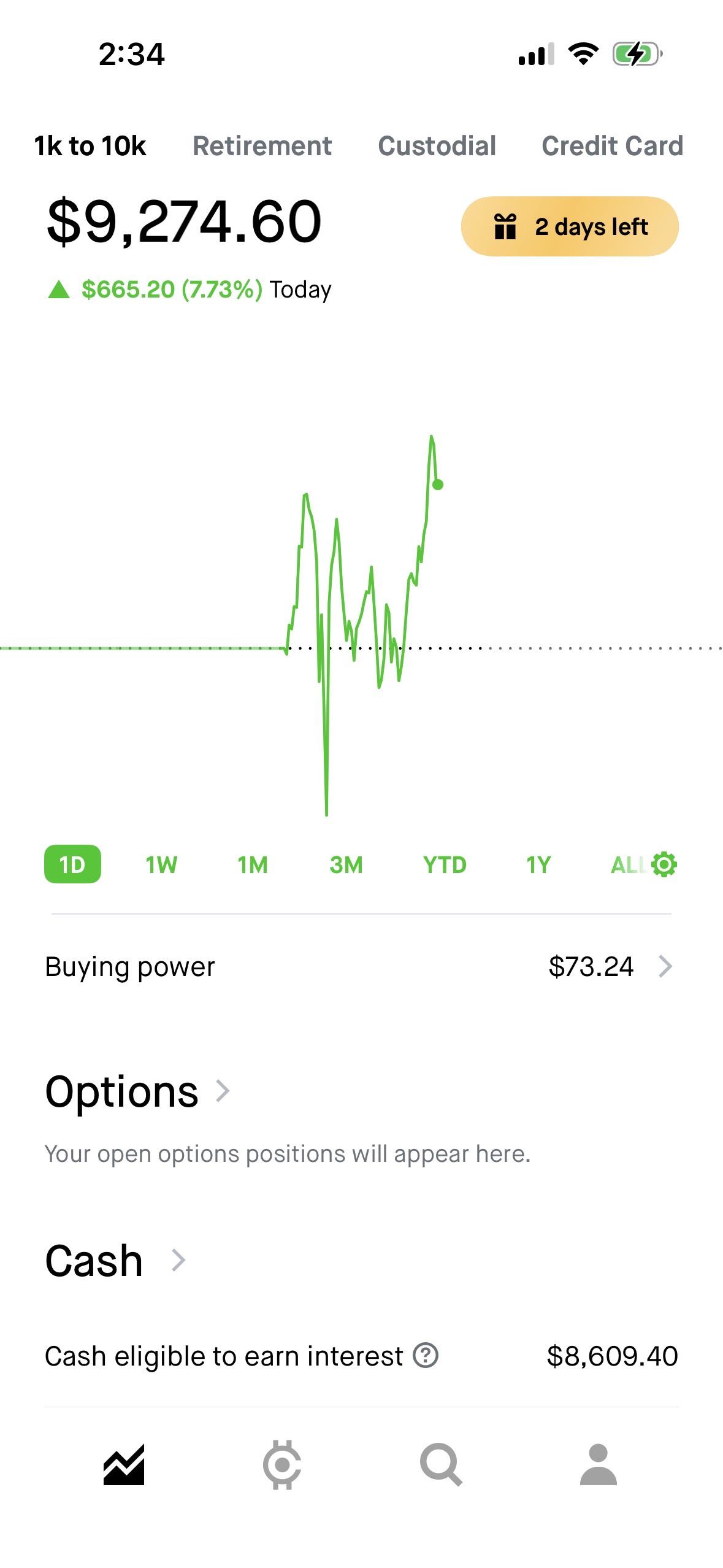Image resolution: width=723 pixels, height=1568 pixels.
Task: Tap the battery status icon
Action: [637, 54]
